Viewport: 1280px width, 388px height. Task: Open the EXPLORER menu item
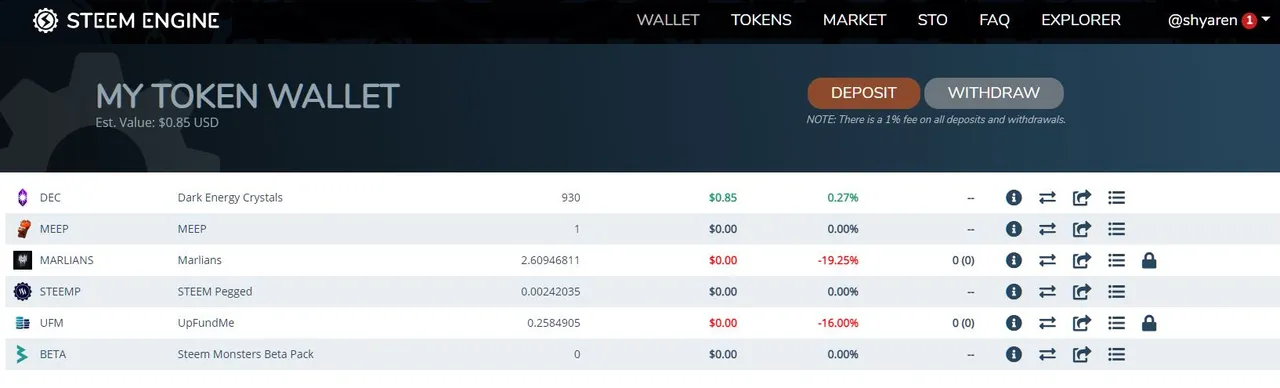tap(1081, 20)
